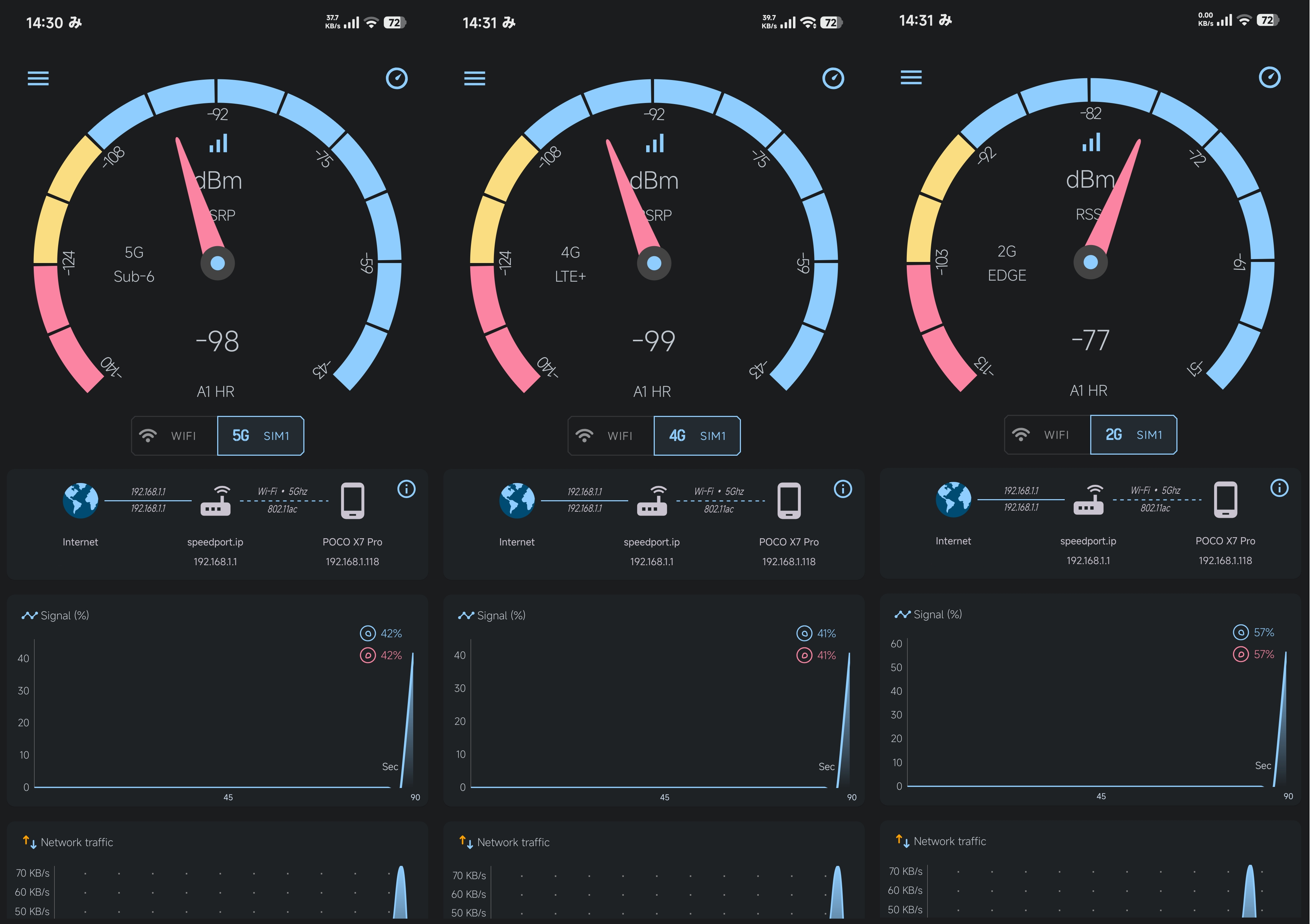Viewport: 1311px width, 924px height.
Task: Tap speedport.ip router icon on 5G screen
Action: coord(215,501)
